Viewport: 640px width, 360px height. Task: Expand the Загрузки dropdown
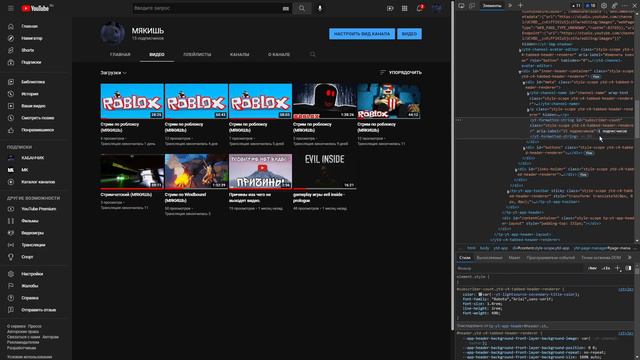coord(113,73)
